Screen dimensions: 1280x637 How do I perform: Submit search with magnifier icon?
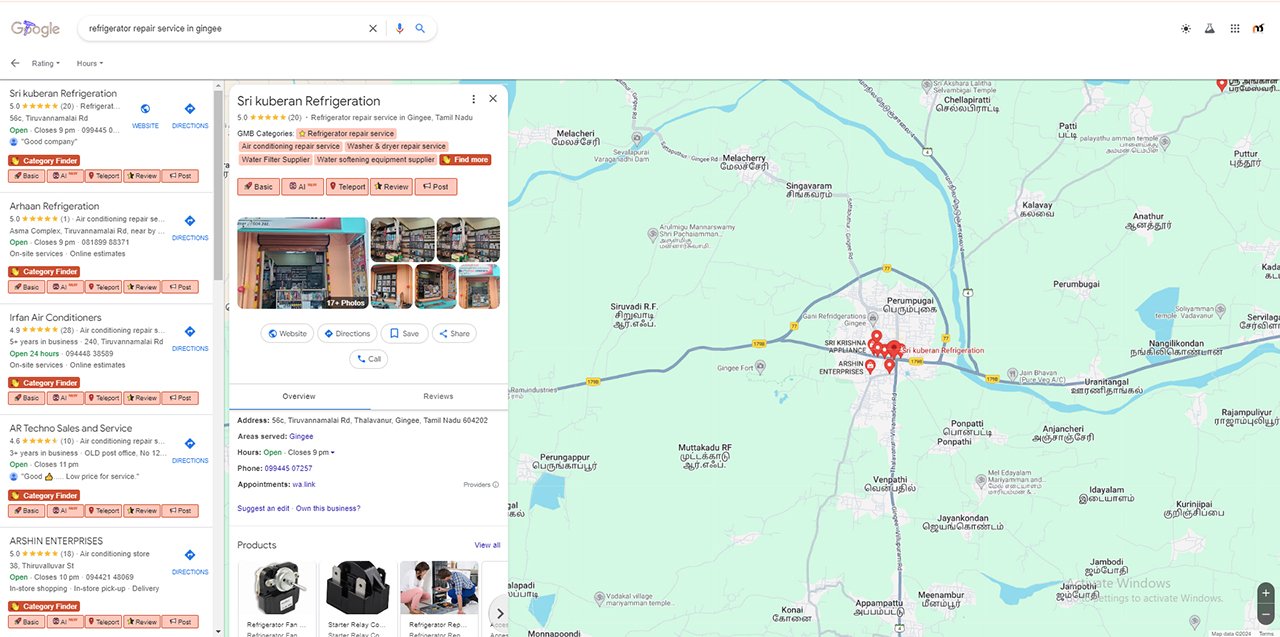coord(421,29)
